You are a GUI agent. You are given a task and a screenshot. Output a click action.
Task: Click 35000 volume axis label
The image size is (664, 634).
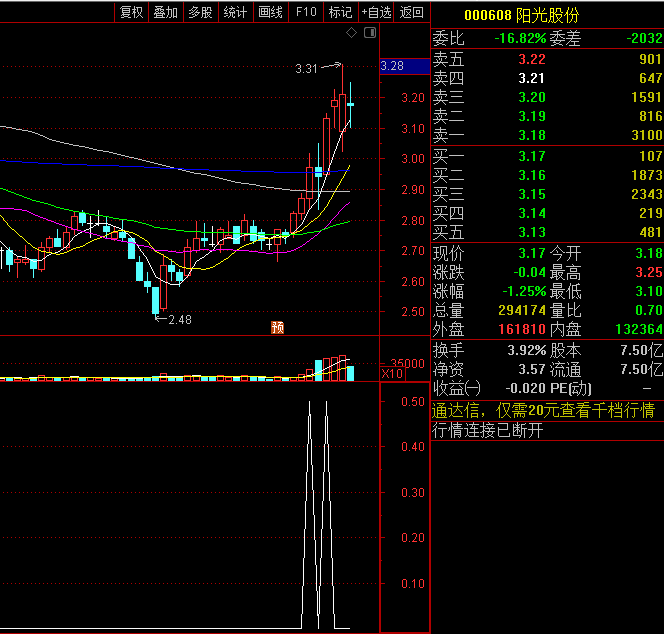click(407, 363)
